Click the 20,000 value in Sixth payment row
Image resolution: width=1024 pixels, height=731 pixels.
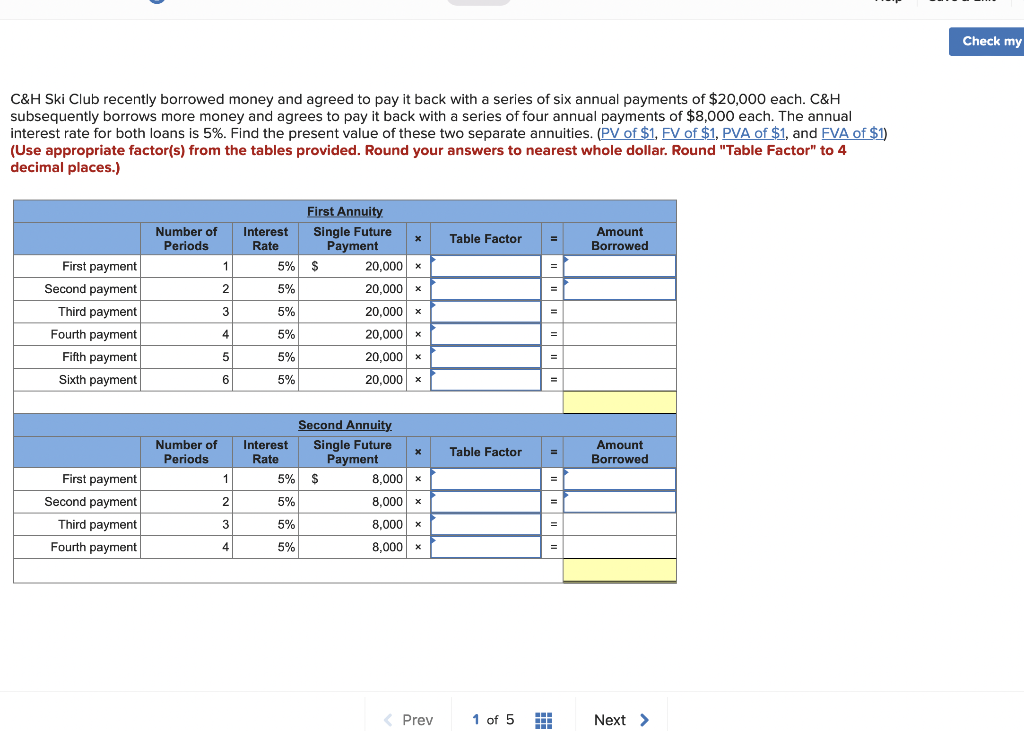(384, 380)
